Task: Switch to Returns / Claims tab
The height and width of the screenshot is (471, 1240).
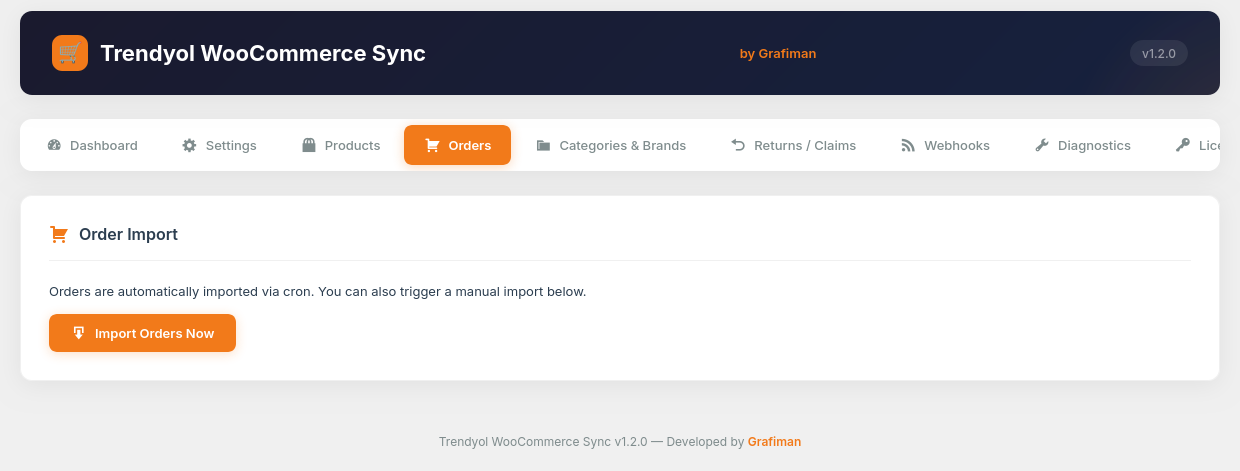Action: coord(794,145)
